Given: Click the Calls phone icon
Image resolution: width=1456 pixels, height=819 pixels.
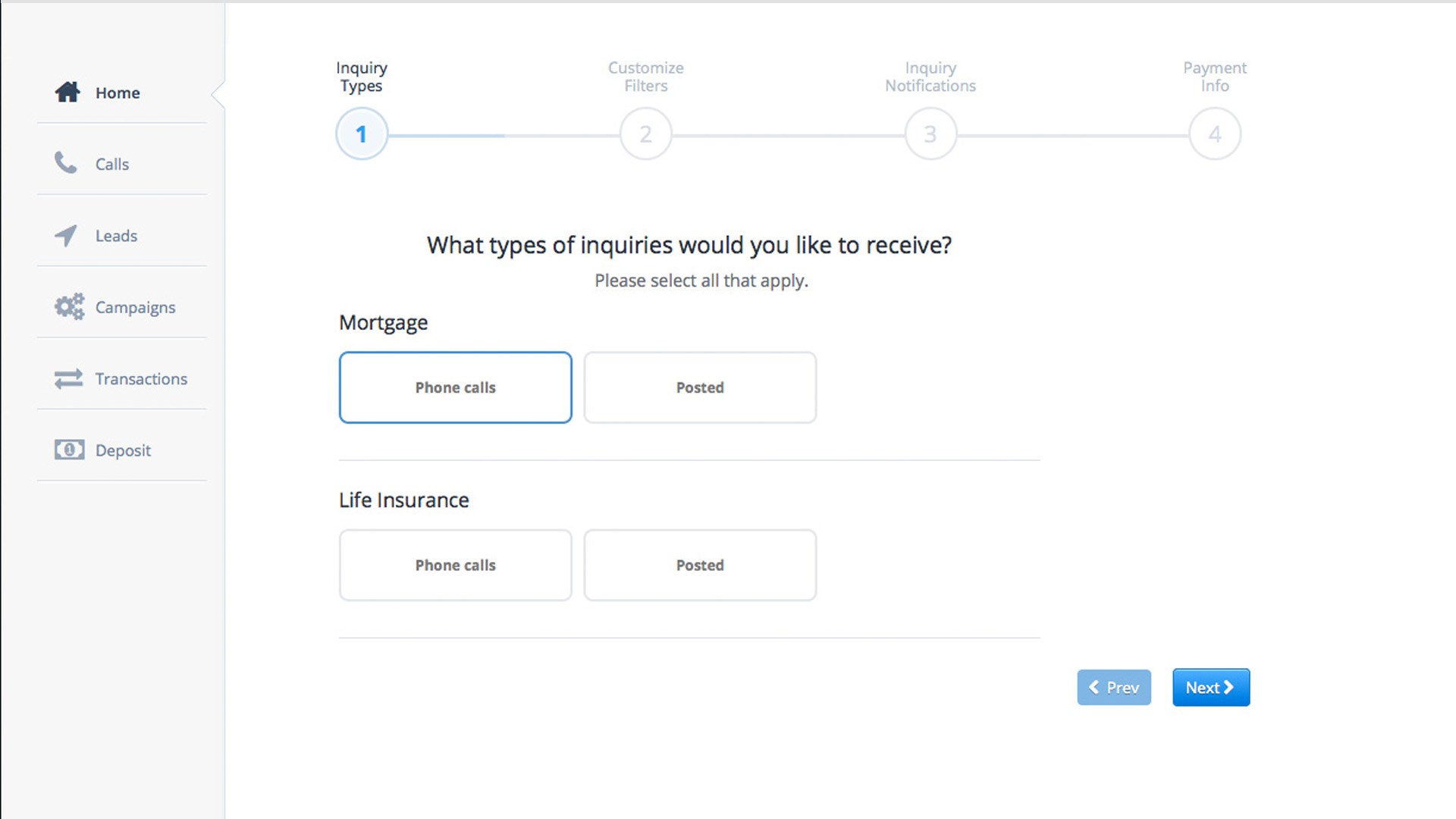Looking at the screenshot, I should [66, 163].
